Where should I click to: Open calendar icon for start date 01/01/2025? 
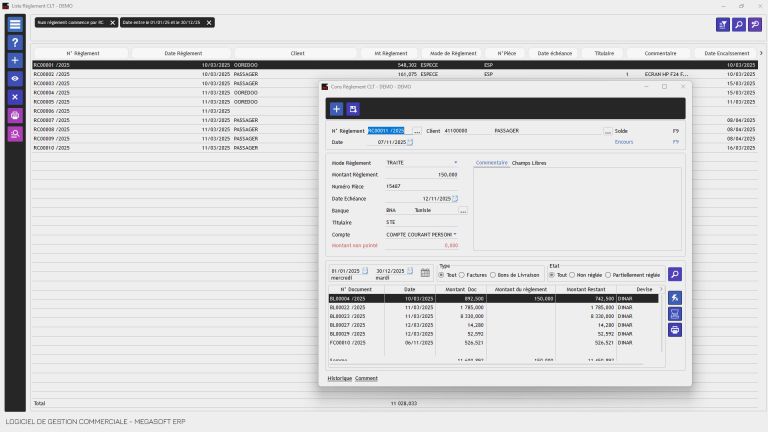tap(365, 271)
